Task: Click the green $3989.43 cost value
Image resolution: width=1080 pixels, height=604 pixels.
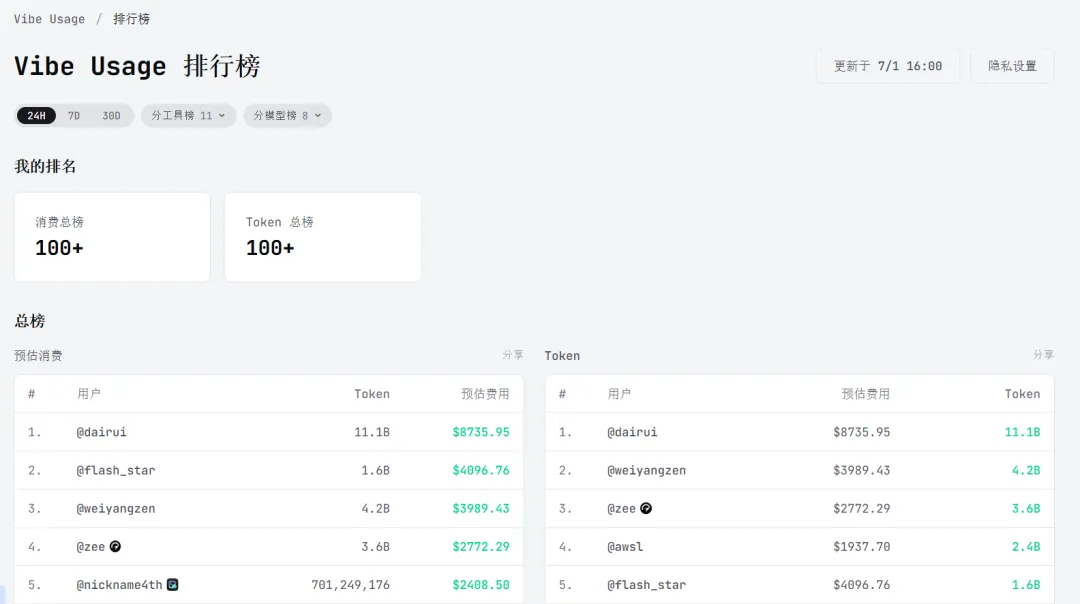Action: (481, 509)
